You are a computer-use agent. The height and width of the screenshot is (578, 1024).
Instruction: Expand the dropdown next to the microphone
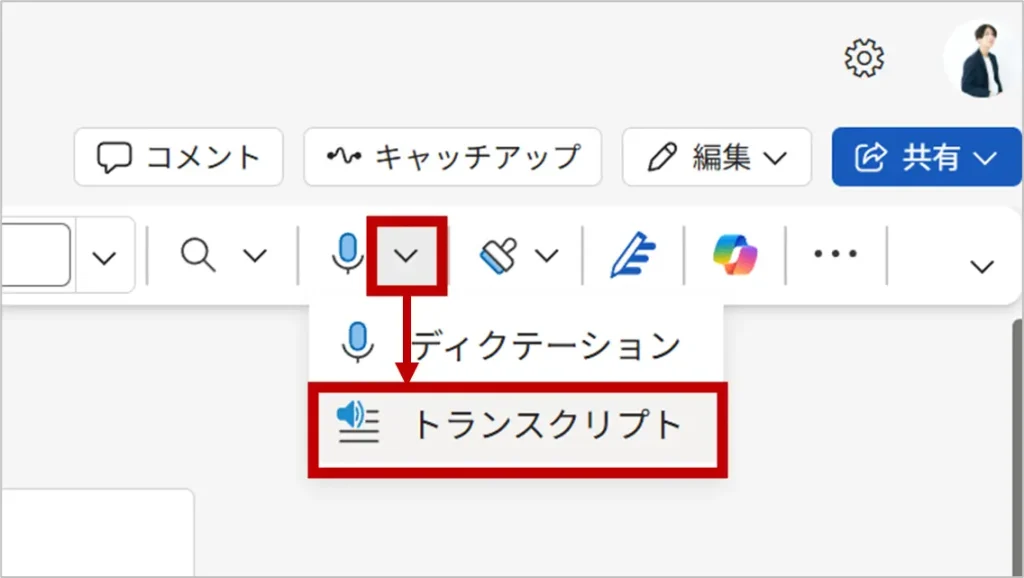coord(406,255)
